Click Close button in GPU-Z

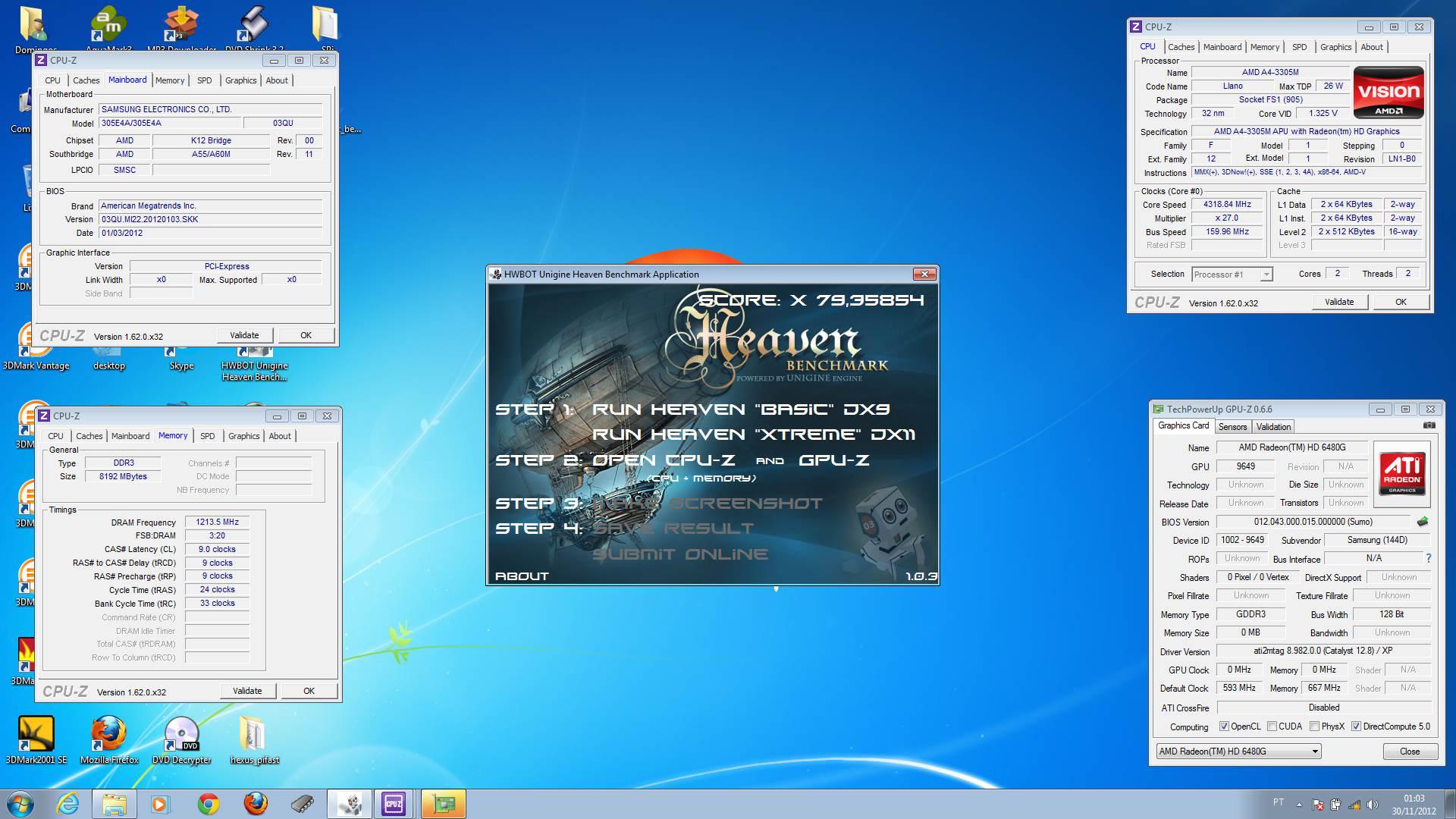click(x=1410, y=752)
